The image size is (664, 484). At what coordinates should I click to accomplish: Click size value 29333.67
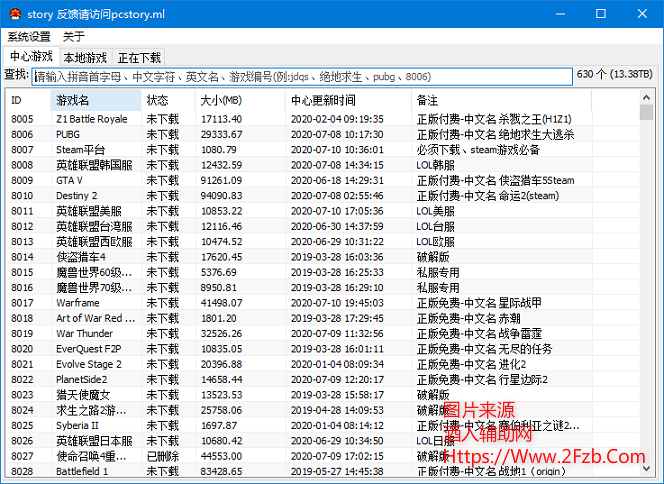point(221,134)
